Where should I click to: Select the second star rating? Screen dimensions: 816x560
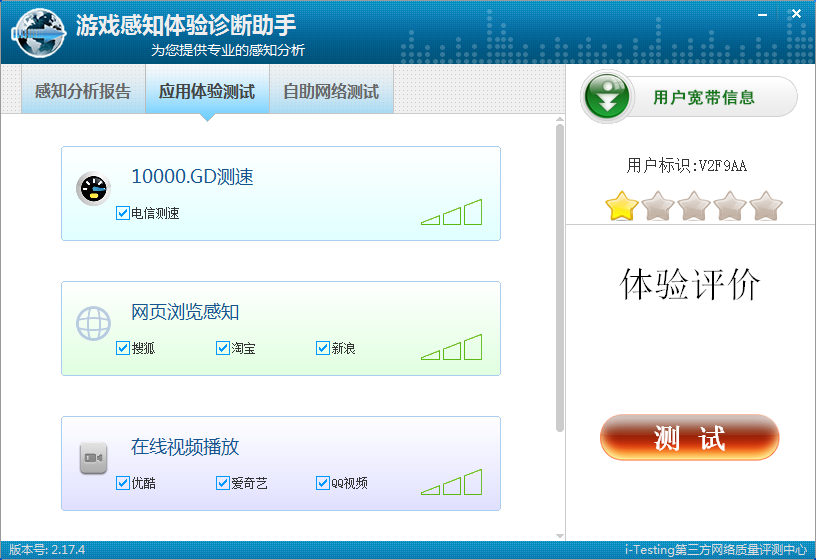click(x=658, y=206)
